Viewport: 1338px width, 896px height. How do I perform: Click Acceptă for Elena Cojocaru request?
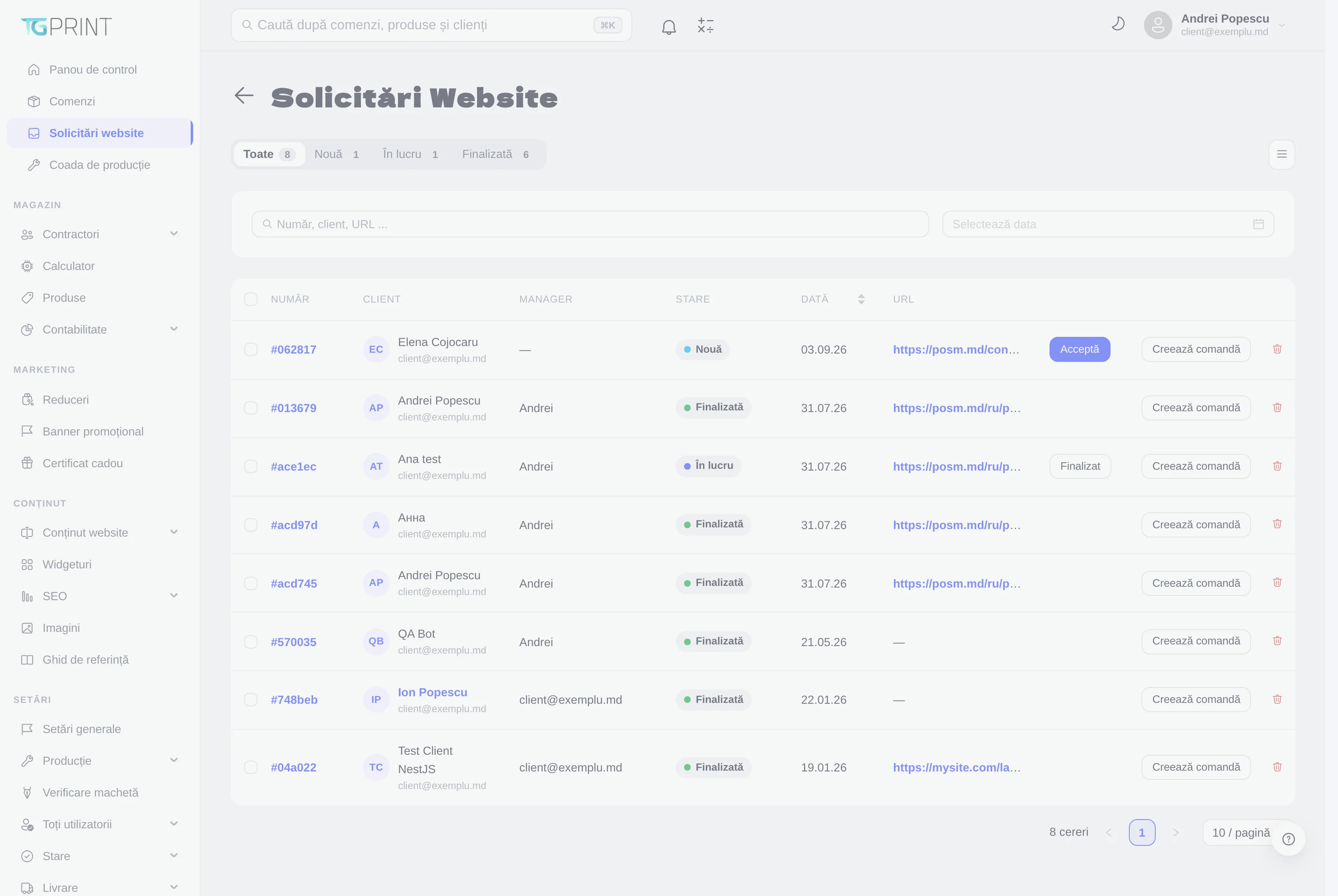[x=1079, y=349]
